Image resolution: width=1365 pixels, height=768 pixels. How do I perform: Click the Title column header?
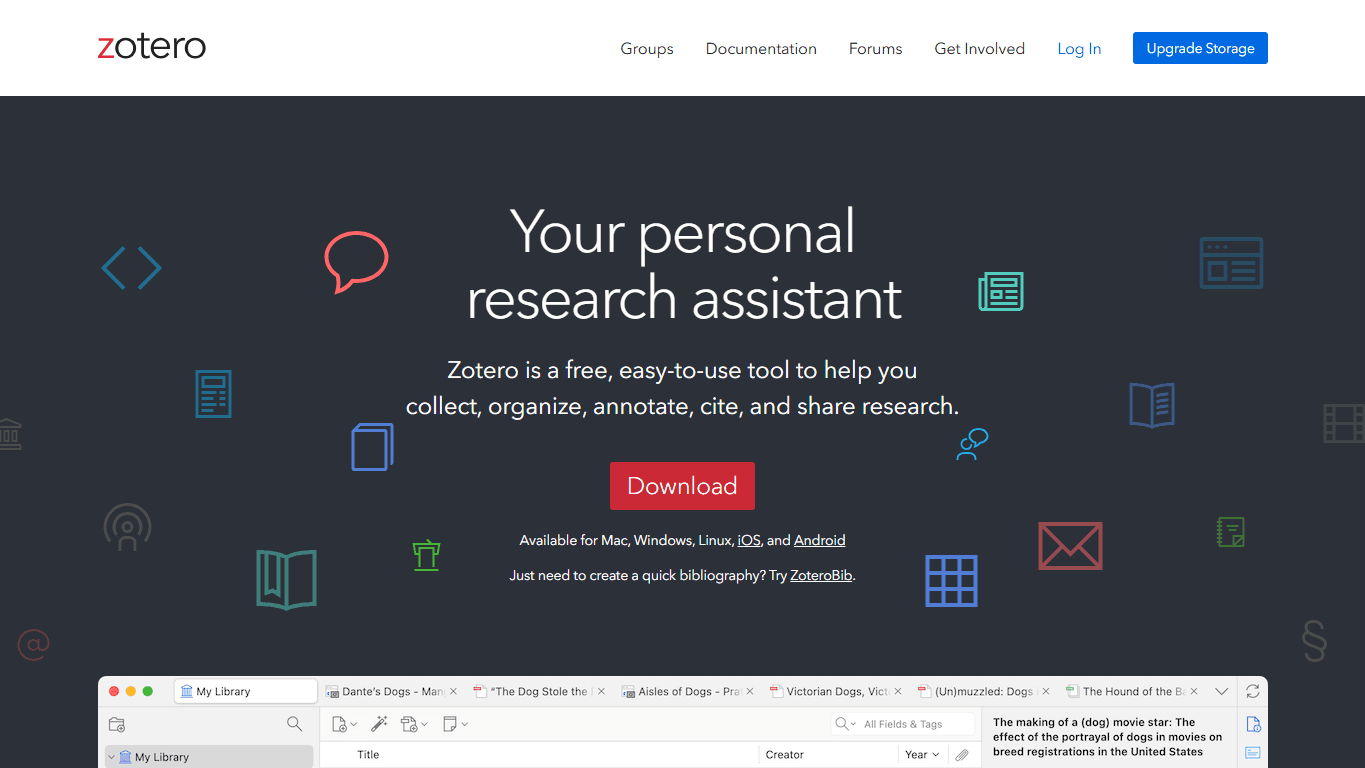(369, 755)
